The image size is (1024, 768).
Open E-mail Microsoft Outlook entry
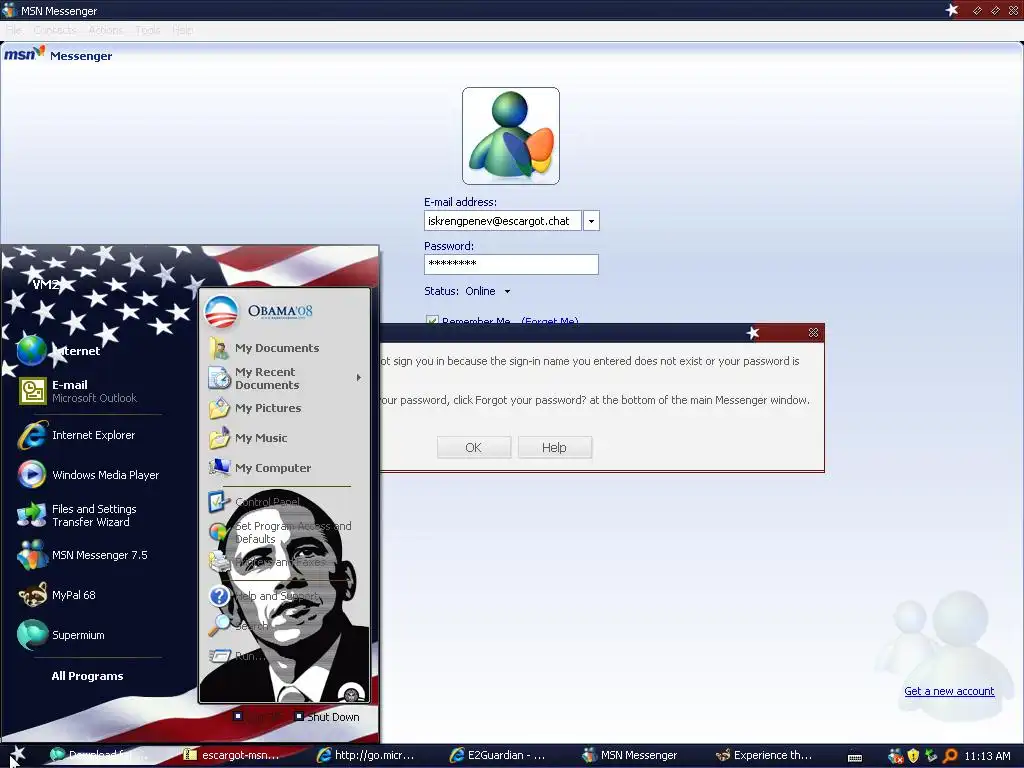click(x=78, y=391)
